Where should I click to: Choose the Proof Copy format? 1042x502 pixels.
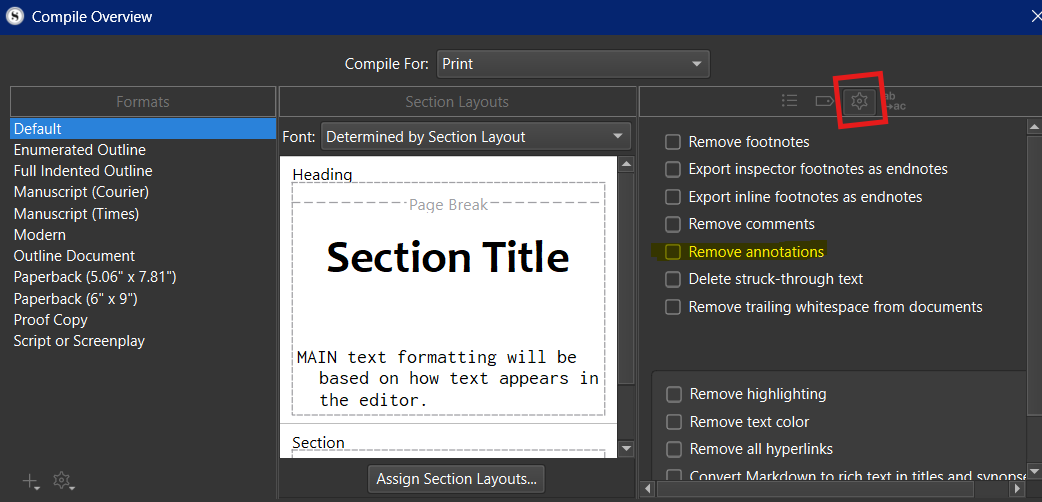click(50, 320)
